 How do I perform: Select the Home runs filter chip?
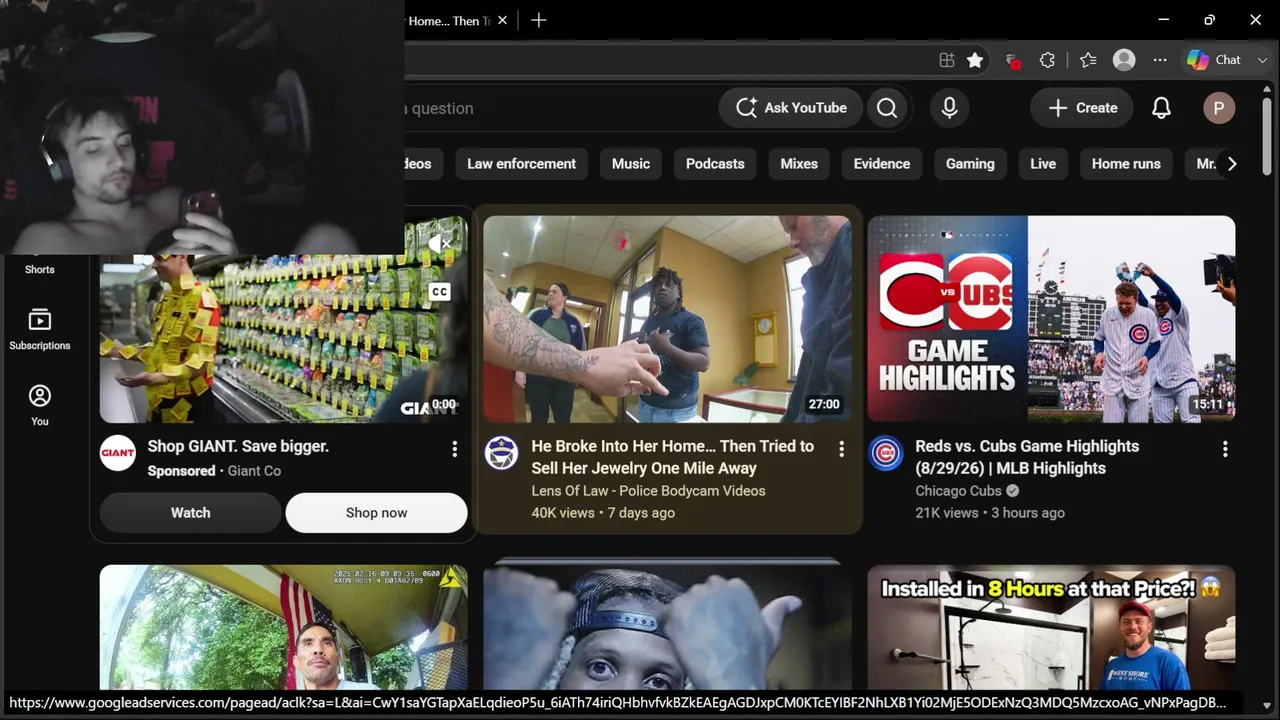pyautogui.click(x=1126, y=164)
